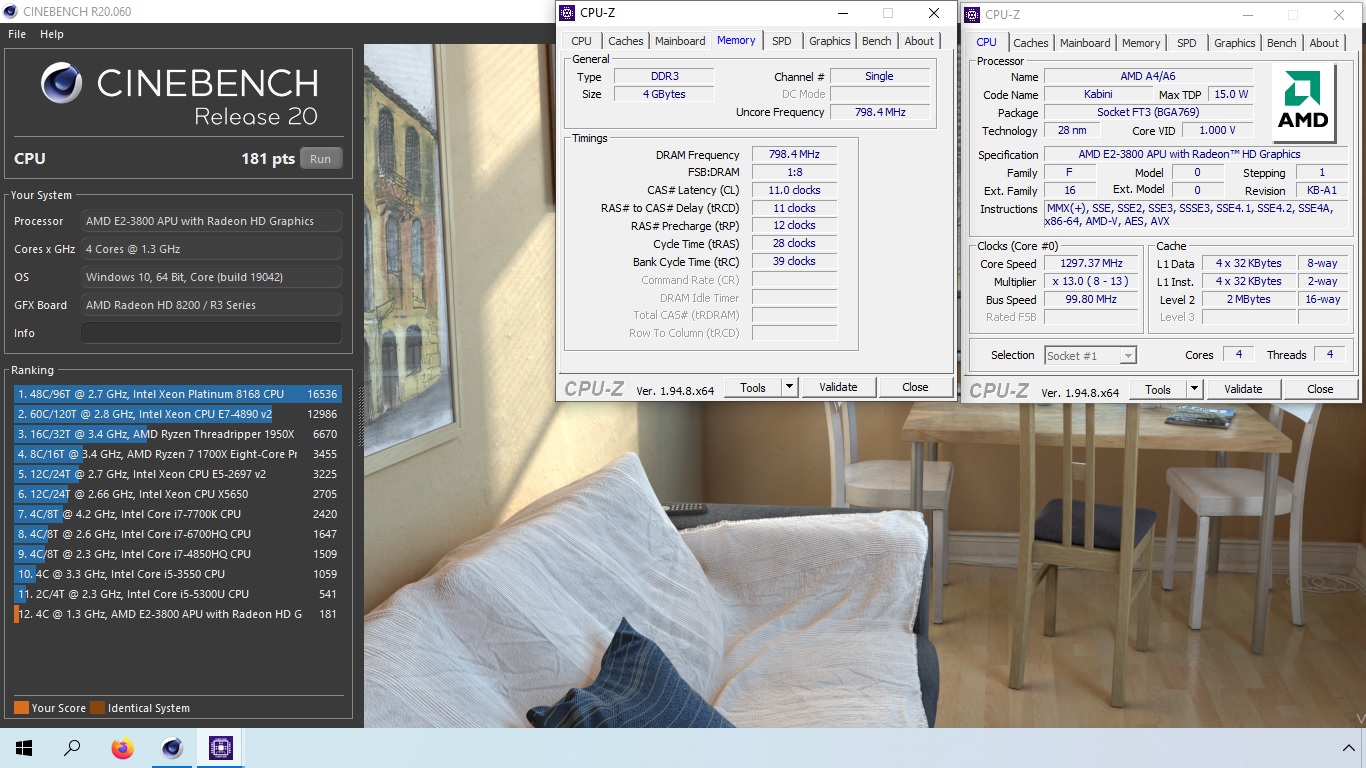Open Bench tab in right CPU-Z window
Screen dimensions: 1366x768
(x=1282, y=43)
